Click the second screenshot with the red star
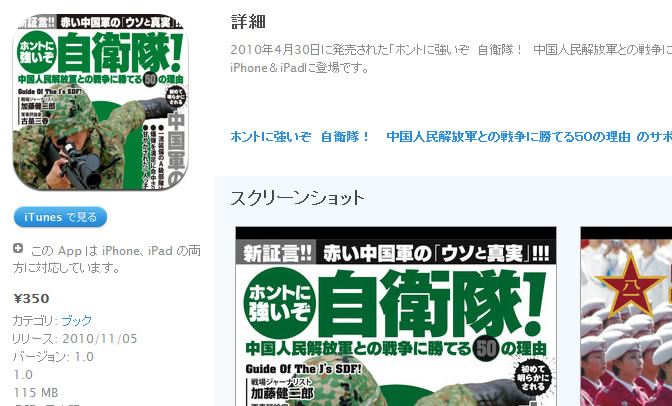This screenshot has height=406, width=672. [626, 316]
